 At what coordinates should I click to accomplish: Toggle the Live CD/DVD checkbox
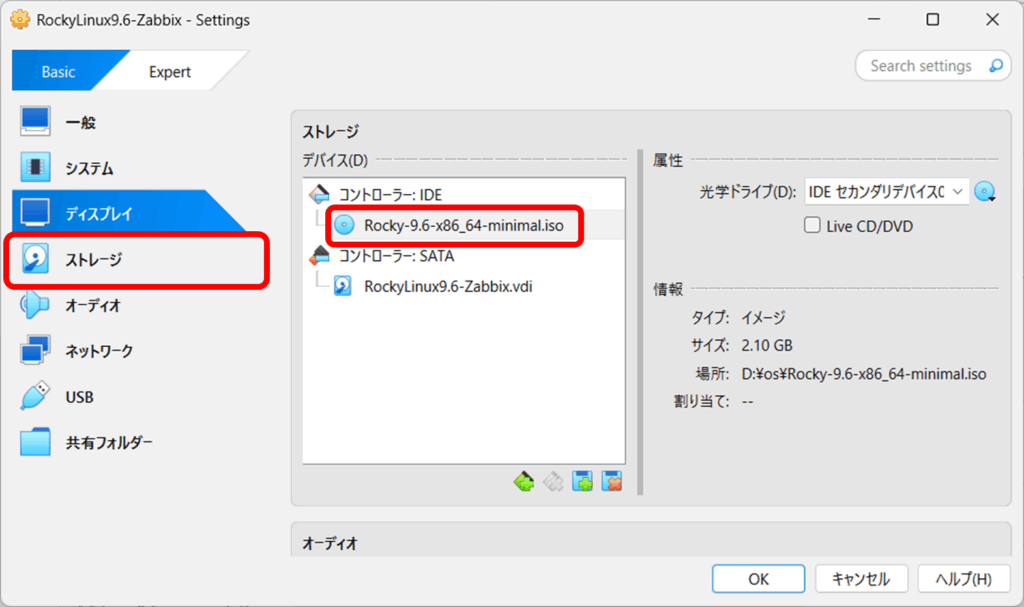point(812,225)
